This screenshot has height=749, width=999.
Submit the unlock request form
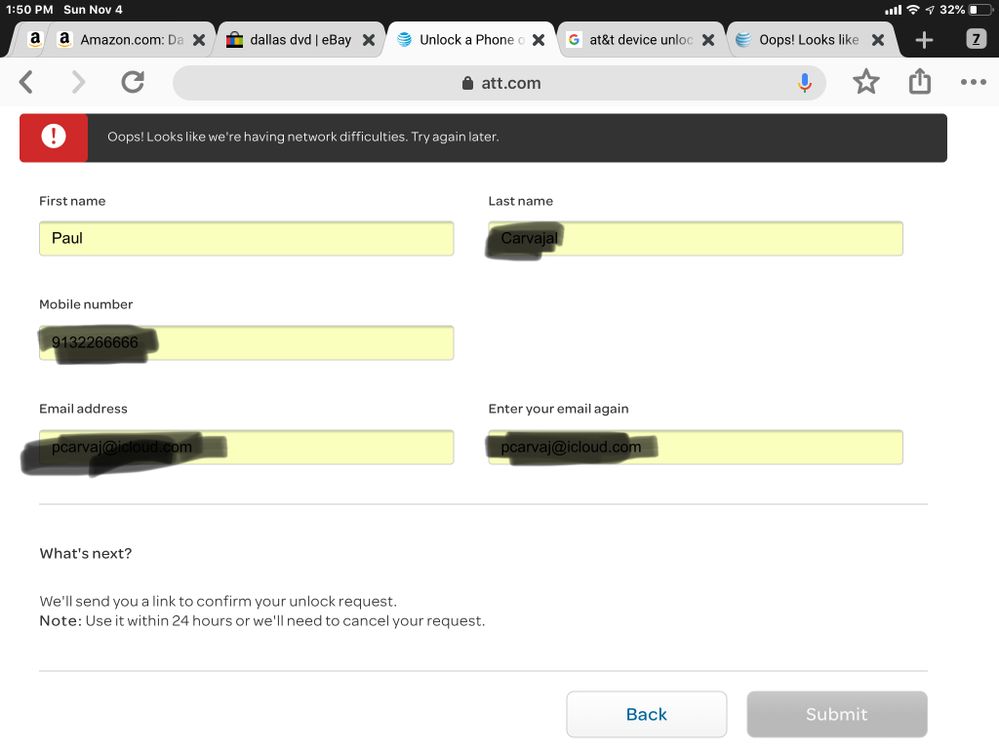coord(836,714)
